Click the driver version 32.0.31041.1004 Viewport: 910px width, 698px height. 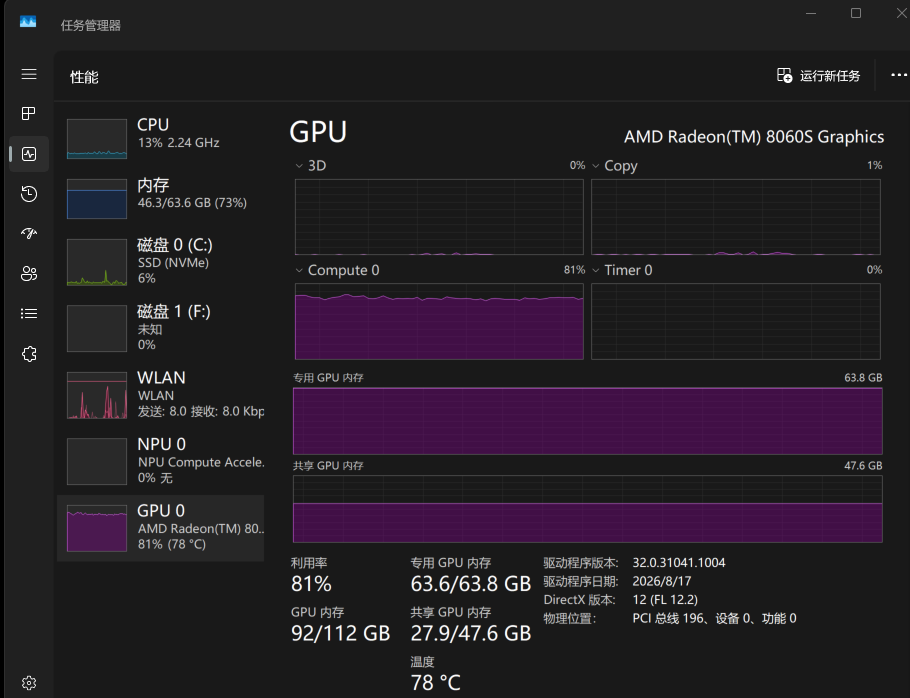click(x=678, y=563)
